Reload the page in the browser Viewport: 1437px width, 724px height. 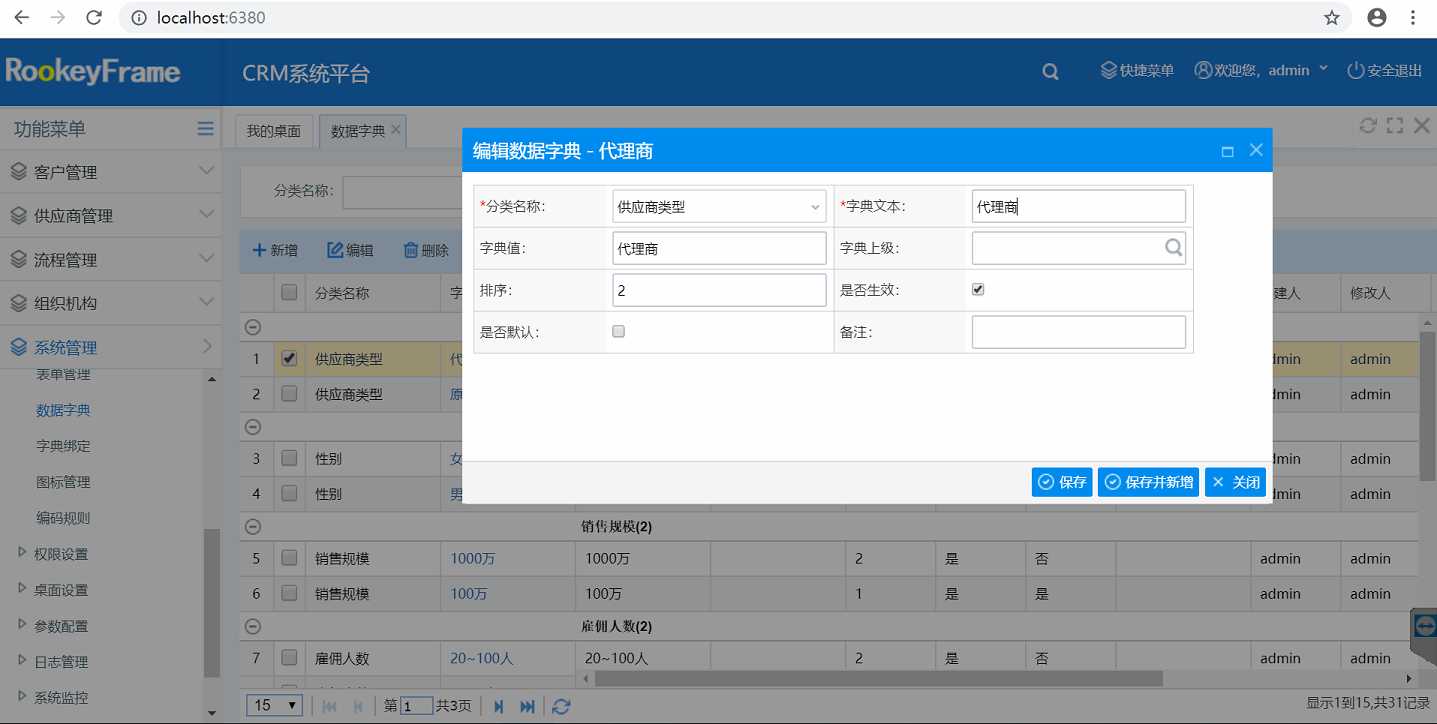coord(94,17)
